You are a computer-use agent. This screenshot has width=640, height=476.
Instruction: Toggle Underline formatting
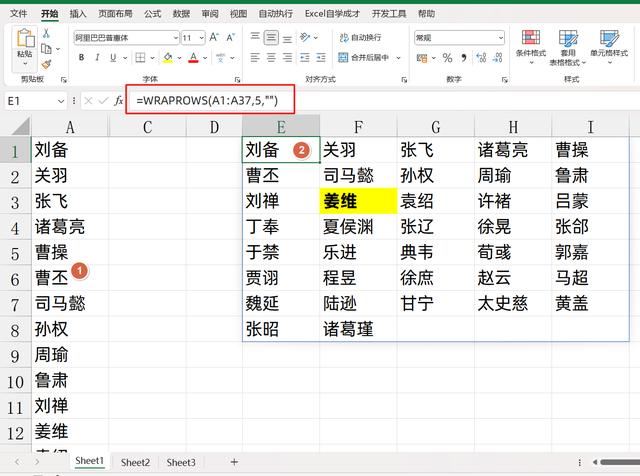point(113,58)
